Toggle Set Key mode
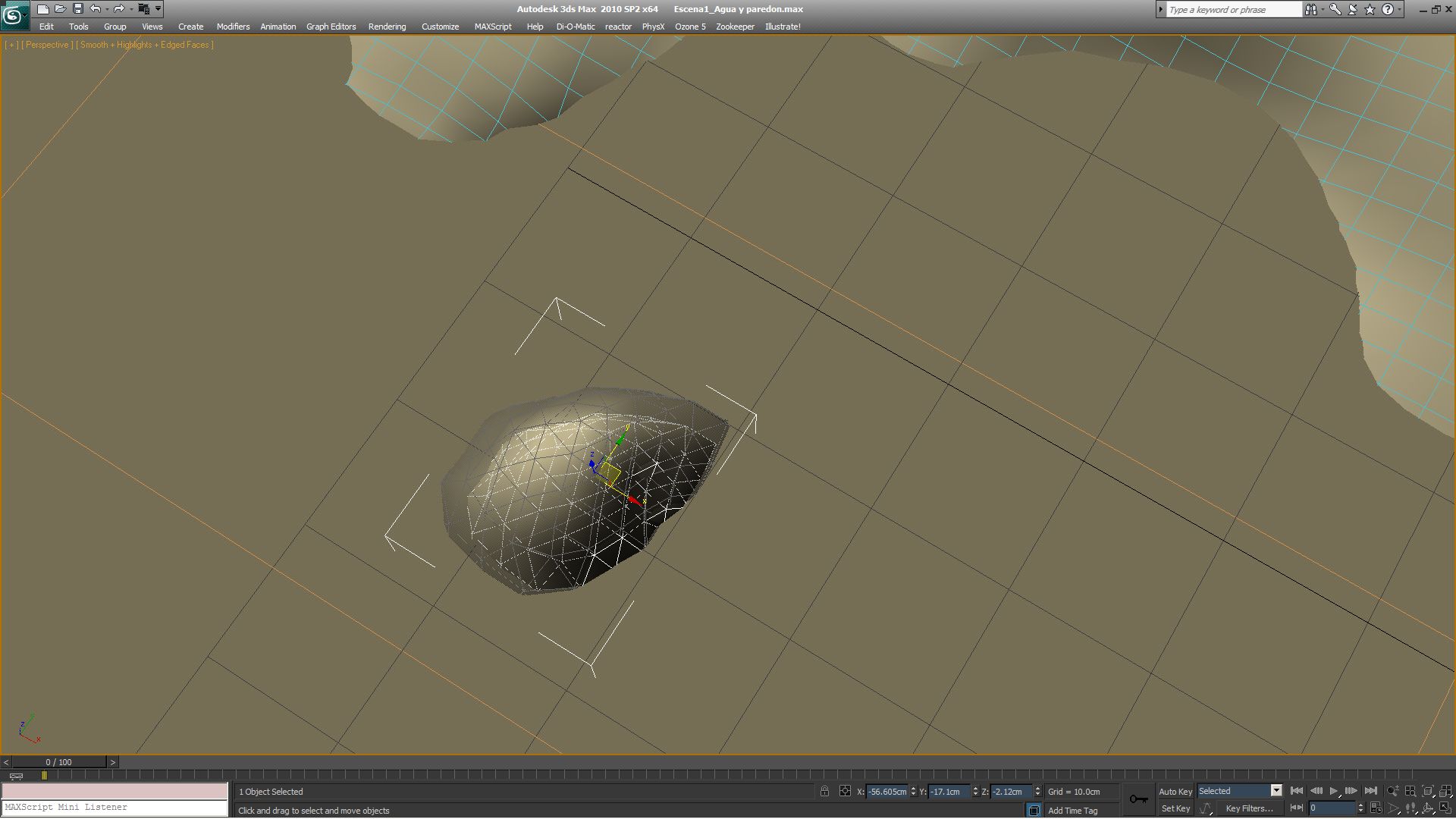The height and width of the screenshot is (819, 1456). (1175, 808)
